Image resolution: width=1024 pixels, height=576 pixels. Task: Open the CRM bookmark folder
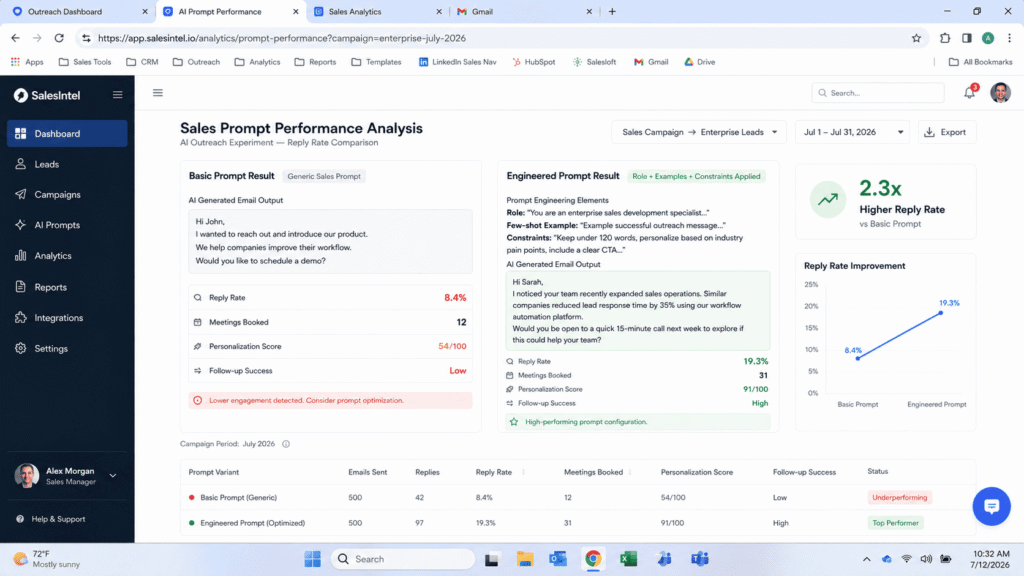point(142,62)
